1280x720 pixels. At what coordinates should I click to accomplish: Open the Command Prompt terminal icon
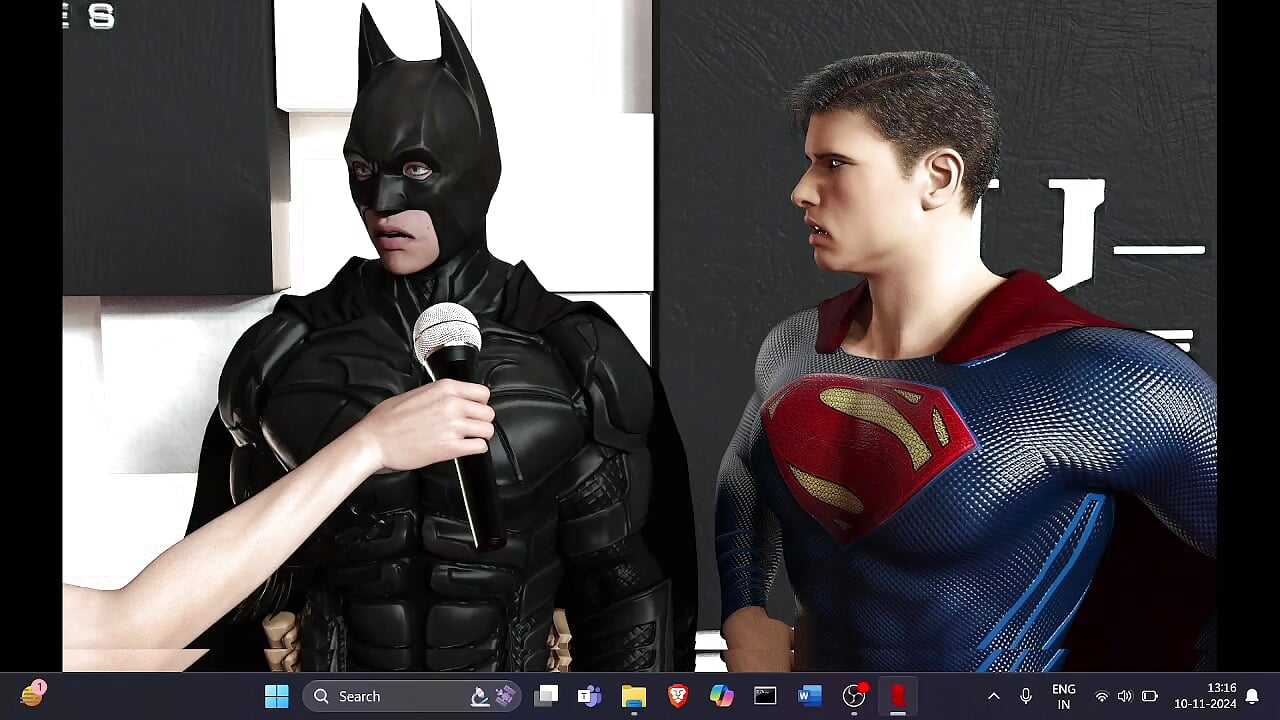pos(765,696)
